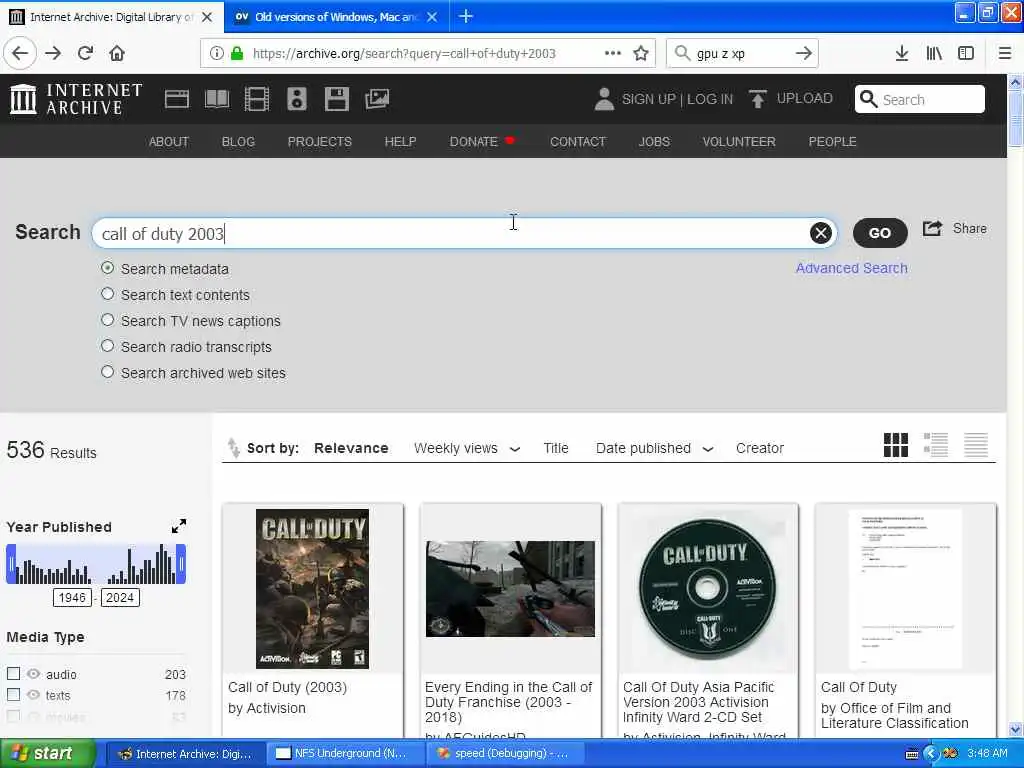
Task: Open the Images icon in header
Action: (x=377, y=99)
